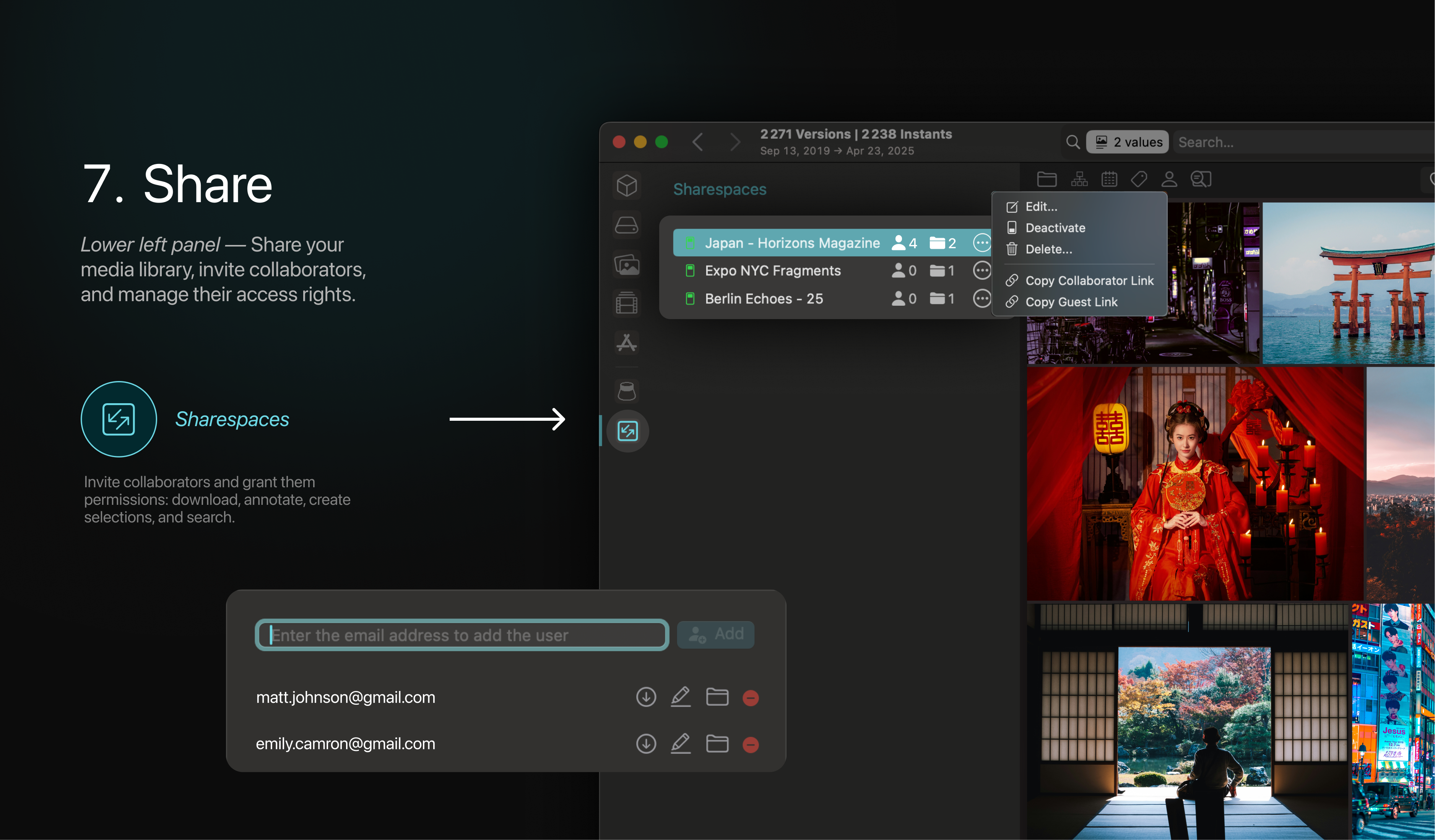Click the tag filter icon

click(1139, 179)
